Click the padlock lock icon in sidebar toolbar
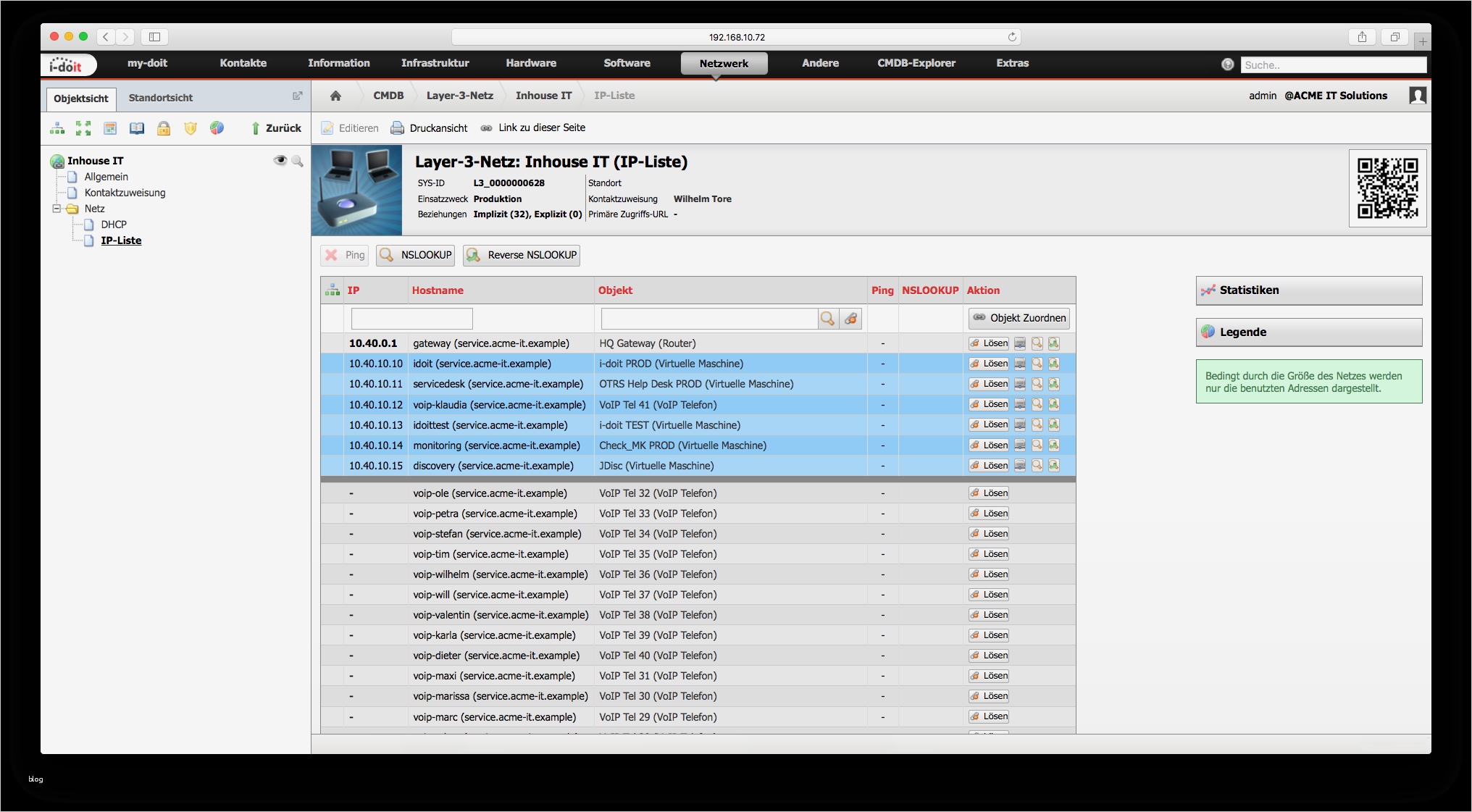The image size is (1472, 812). (164, 128)
